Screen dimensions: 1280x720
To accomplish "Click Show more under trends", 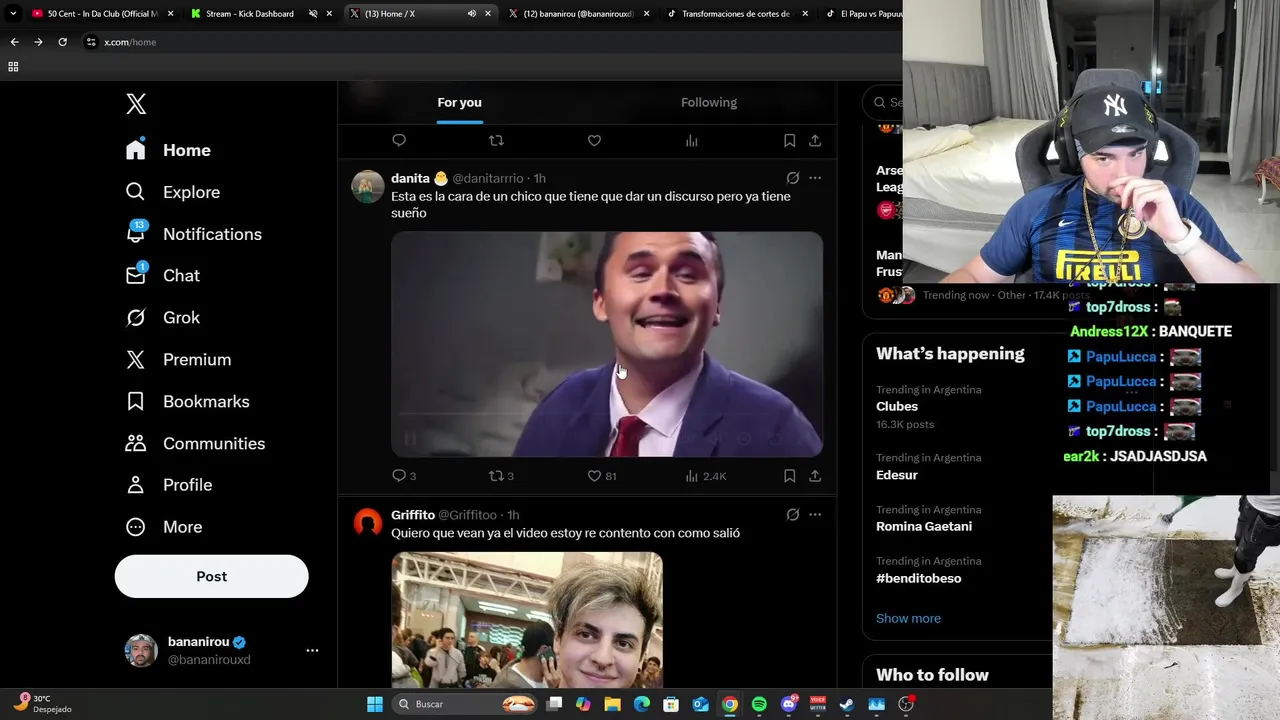I will (x=908, y=618).
